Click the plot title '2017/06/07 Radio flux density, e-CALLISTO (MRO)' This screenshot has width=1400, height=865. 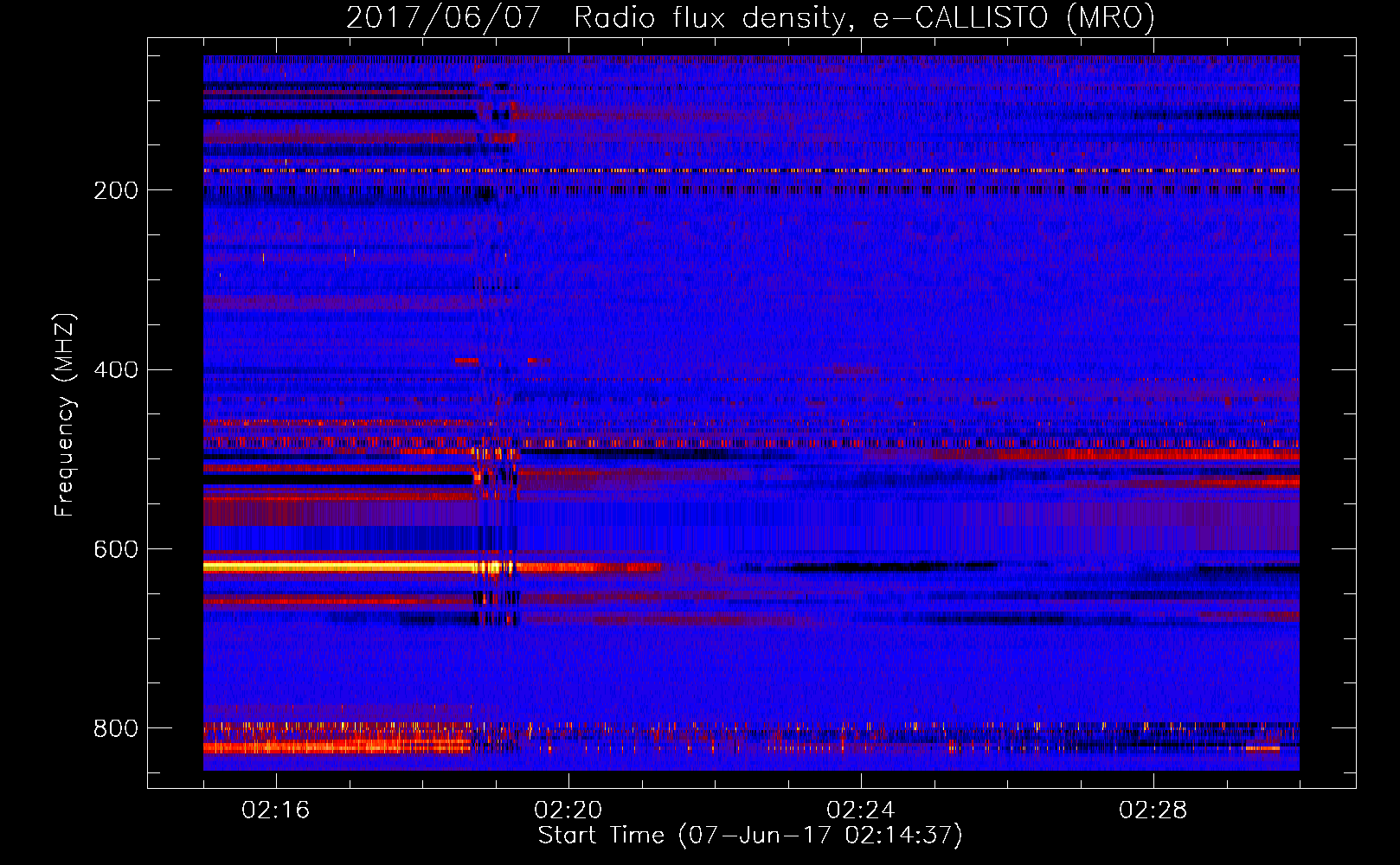point(750,17)
